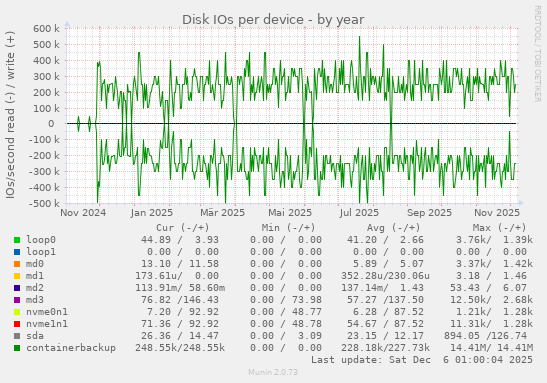Click loop0 Cur value 44.89 / 3.93
The image size is (547, 383).
180,240
